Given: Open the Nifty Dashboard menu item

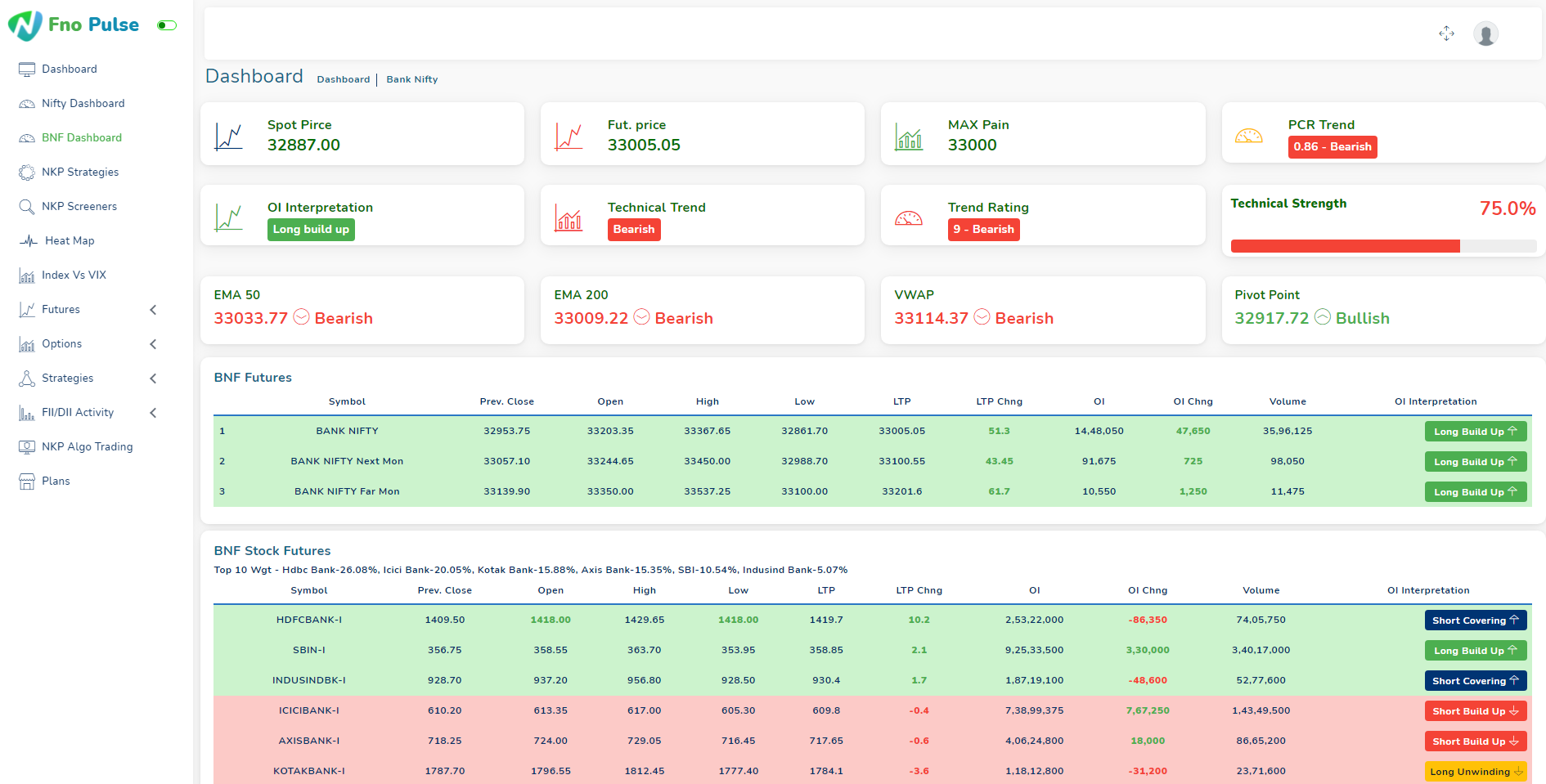Looking at the screenshot, I should [83, 104].
